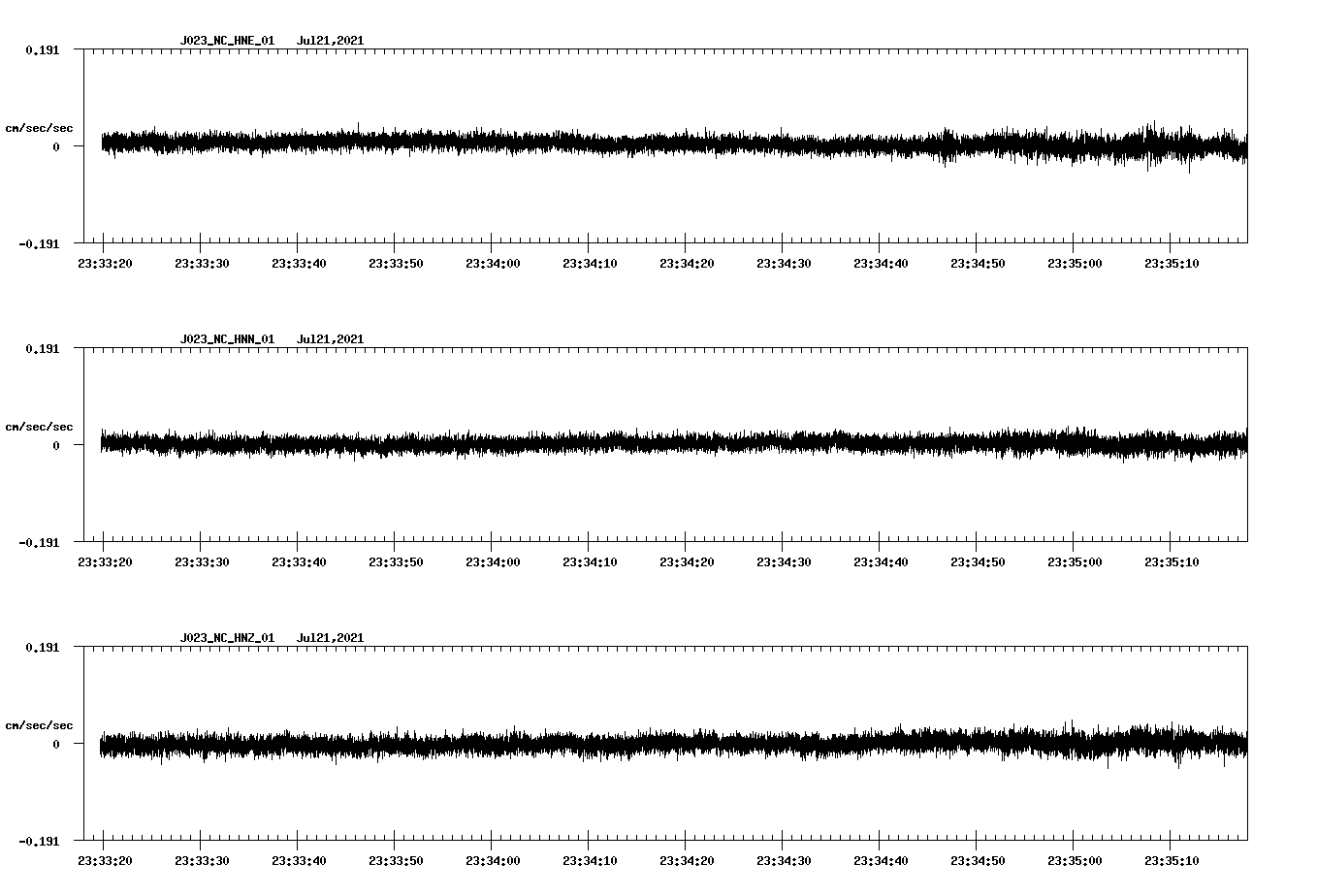Select the J023_NC_HNE_01 channel title
This screenshot has height=896, width=1317.
click(226, 41)
